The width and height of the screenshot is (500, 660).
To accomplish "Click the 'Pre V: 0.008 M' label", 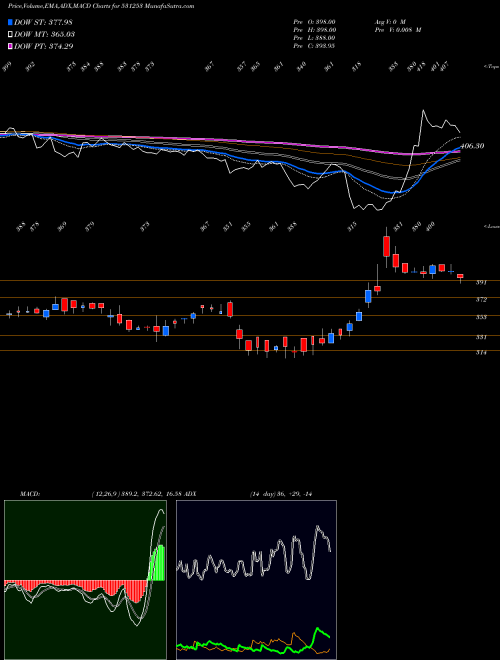I will click(x=398, y=30).
